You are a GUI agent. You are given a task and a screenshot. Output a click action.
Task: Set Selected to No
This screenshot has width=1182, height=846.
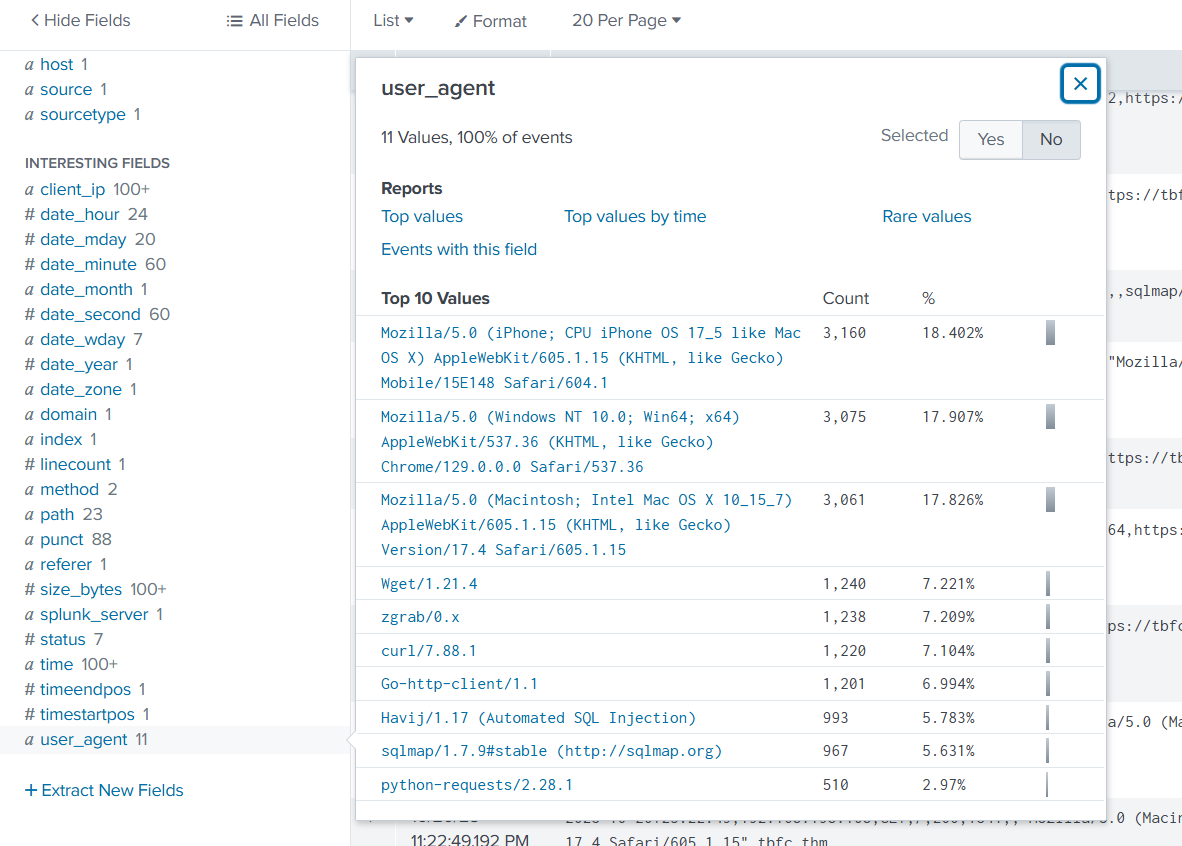click(x=1050, y=140)
